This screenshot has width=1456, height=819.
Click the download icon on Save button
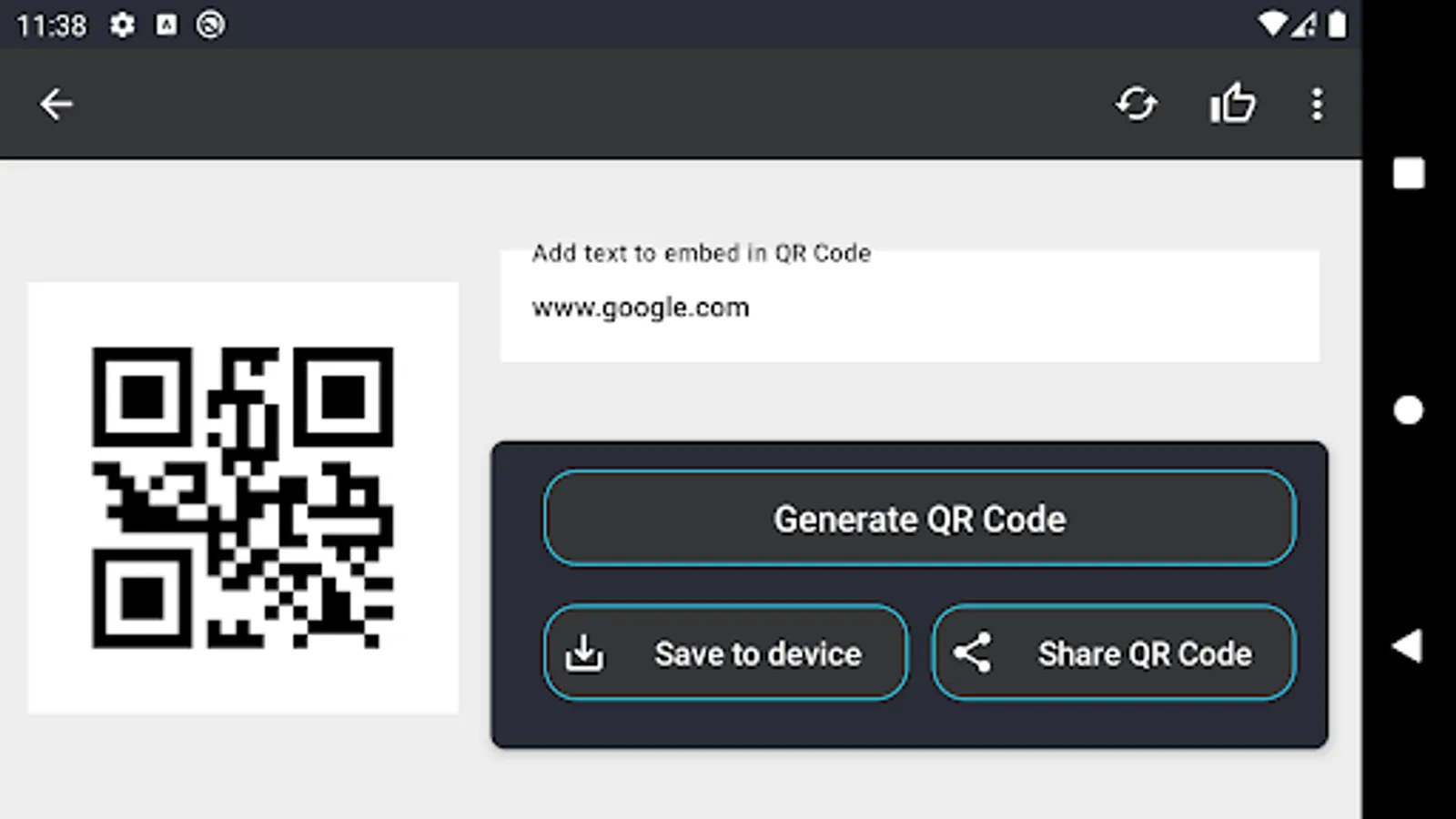tap(584, 653)
